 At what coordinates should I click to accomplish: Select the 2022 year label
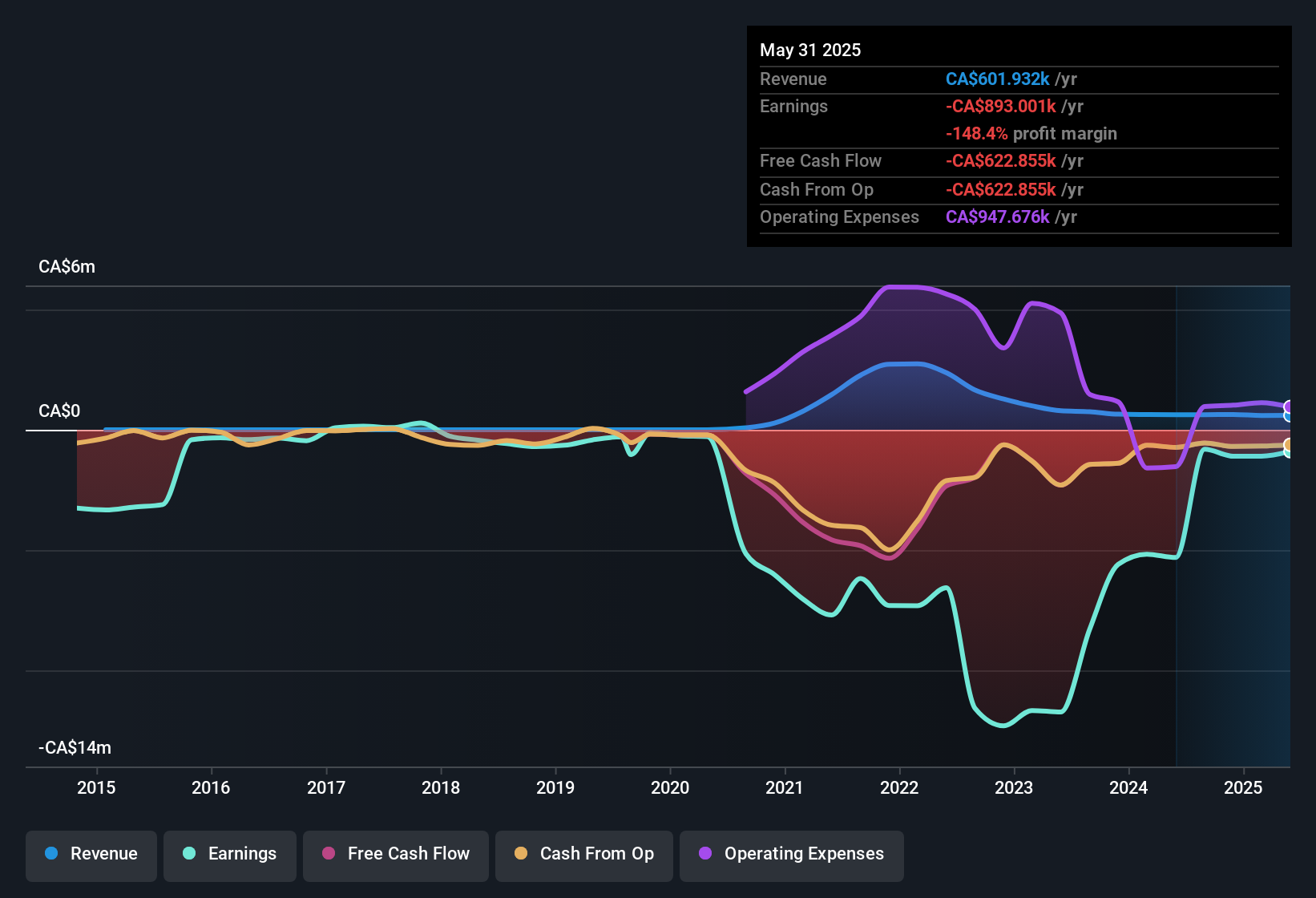coord(900,788)
